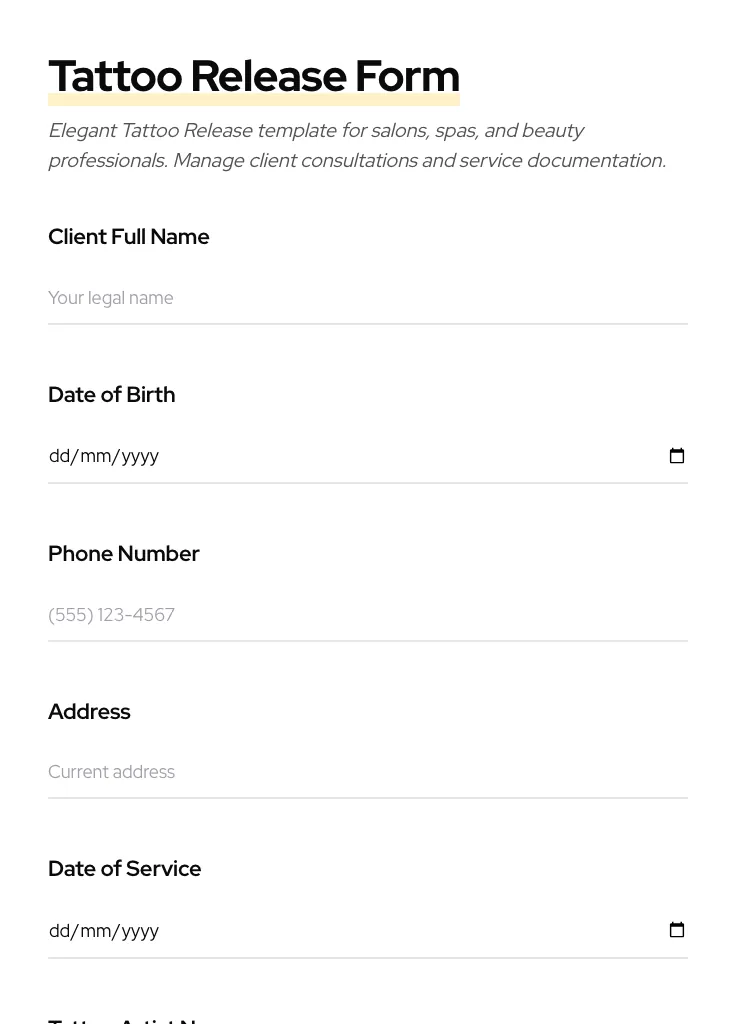Select the year segment in Date of Birth
The image size is (736, 1024).
pos(140,456)
